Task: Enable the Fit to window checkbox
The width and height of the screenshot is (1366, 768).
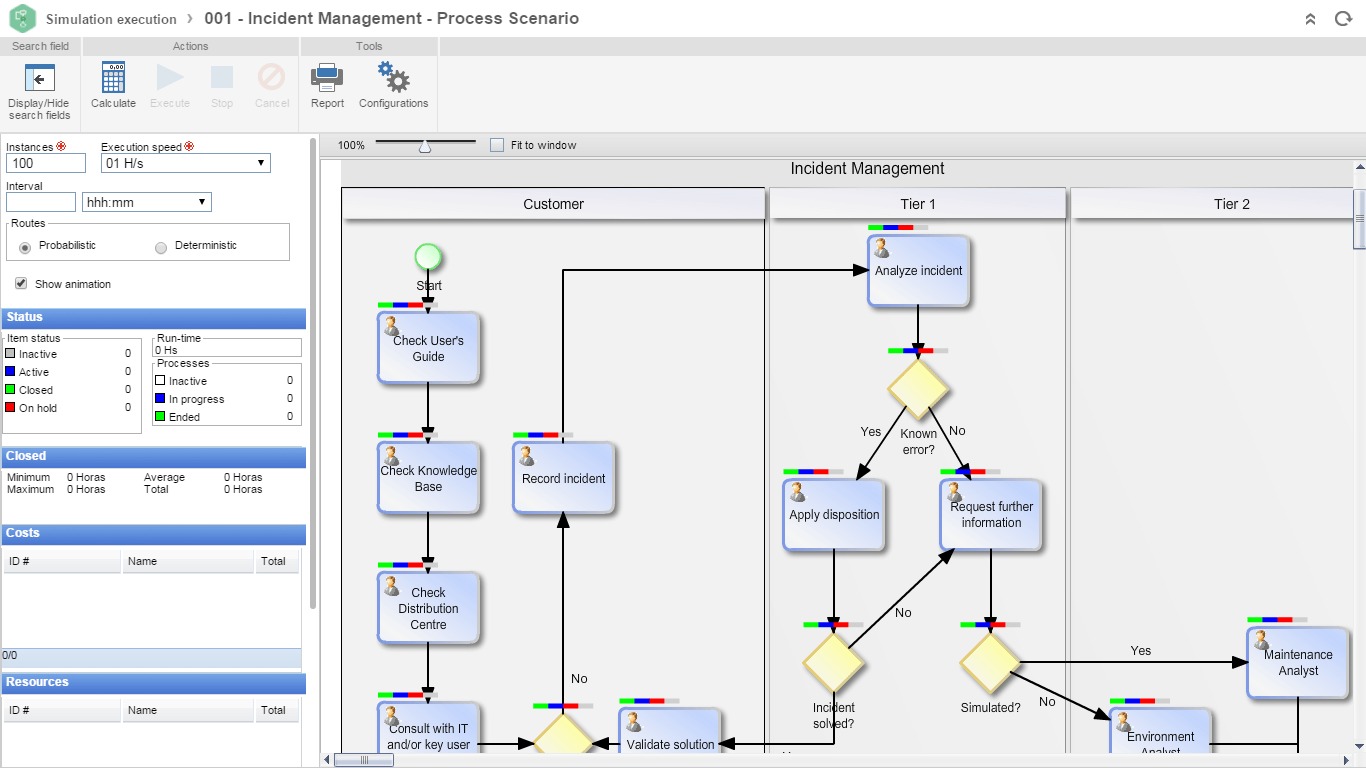Action: (x=495, y=144)
